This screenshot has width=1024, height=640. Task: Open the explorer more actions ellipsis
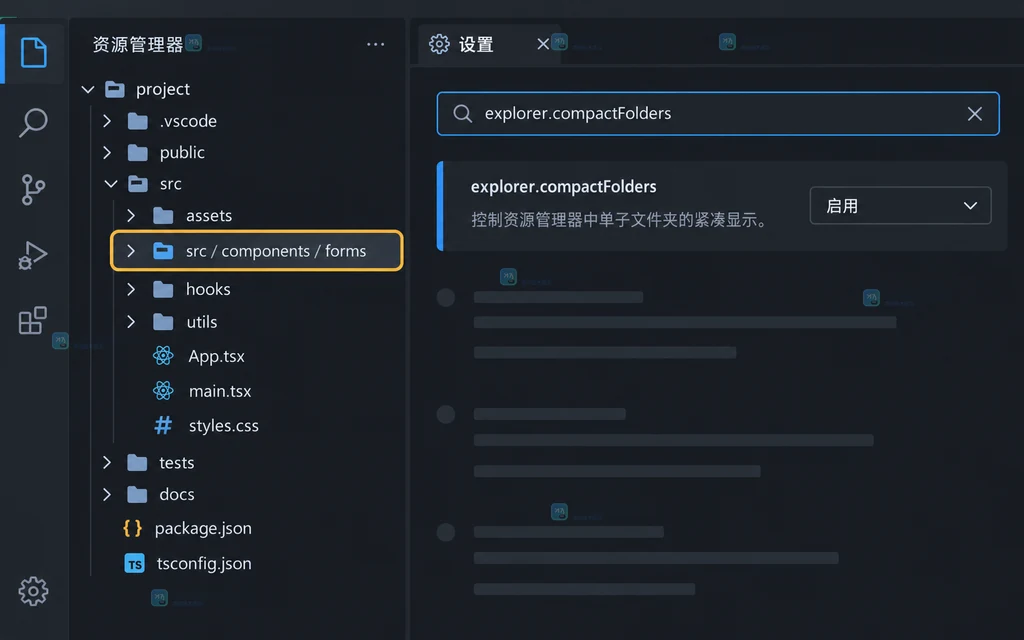click(376, 44)
